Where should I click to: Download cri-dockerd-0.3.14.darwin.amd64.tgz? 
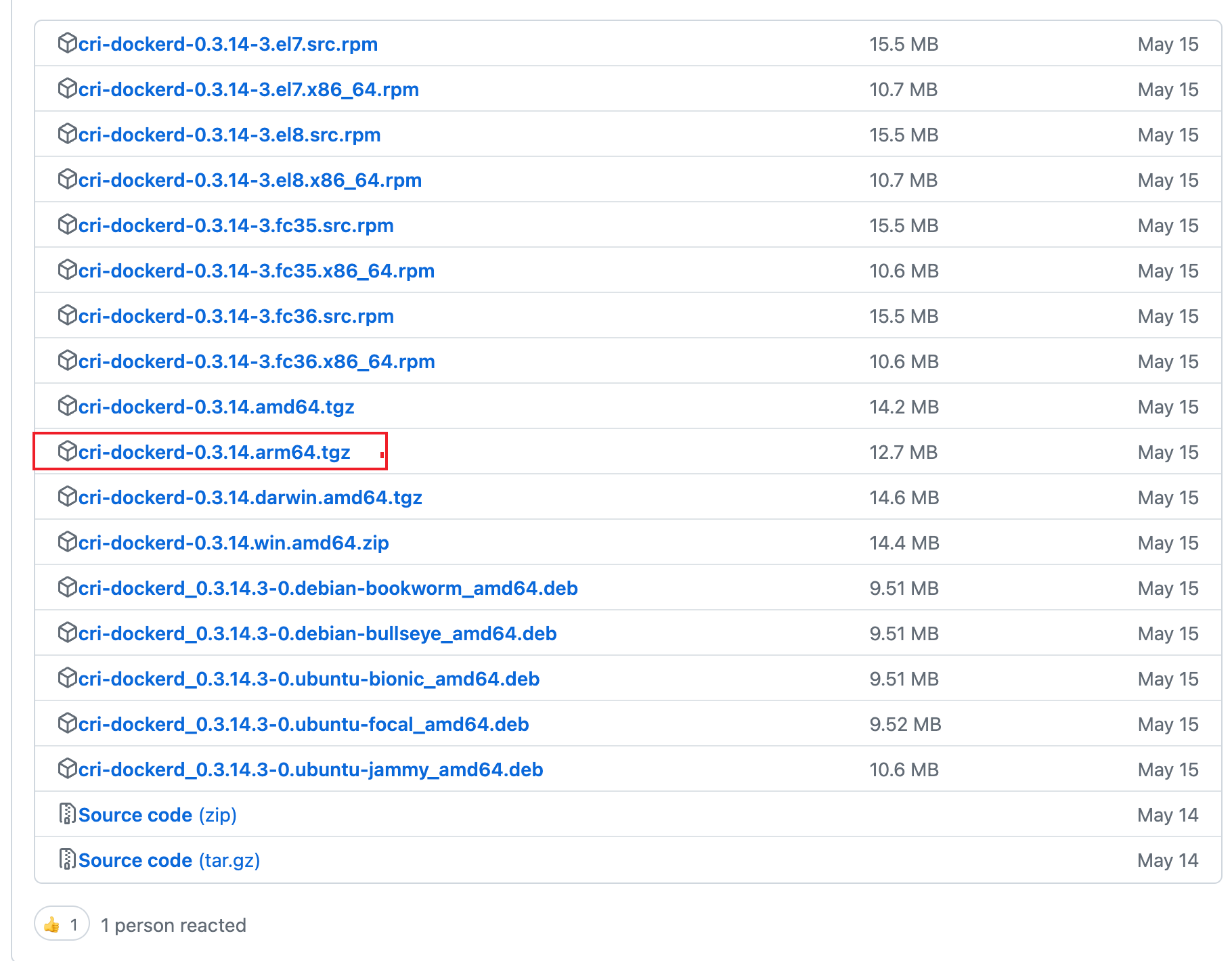250,497
